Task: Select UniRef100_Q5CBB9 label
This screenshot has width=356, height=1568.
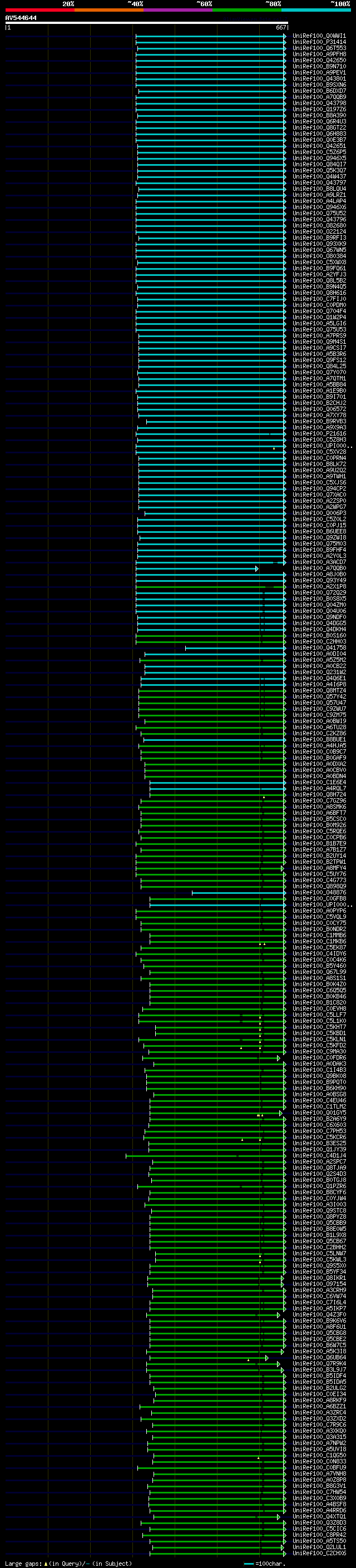Action: pyautogui.click(x=319, y=1223)
